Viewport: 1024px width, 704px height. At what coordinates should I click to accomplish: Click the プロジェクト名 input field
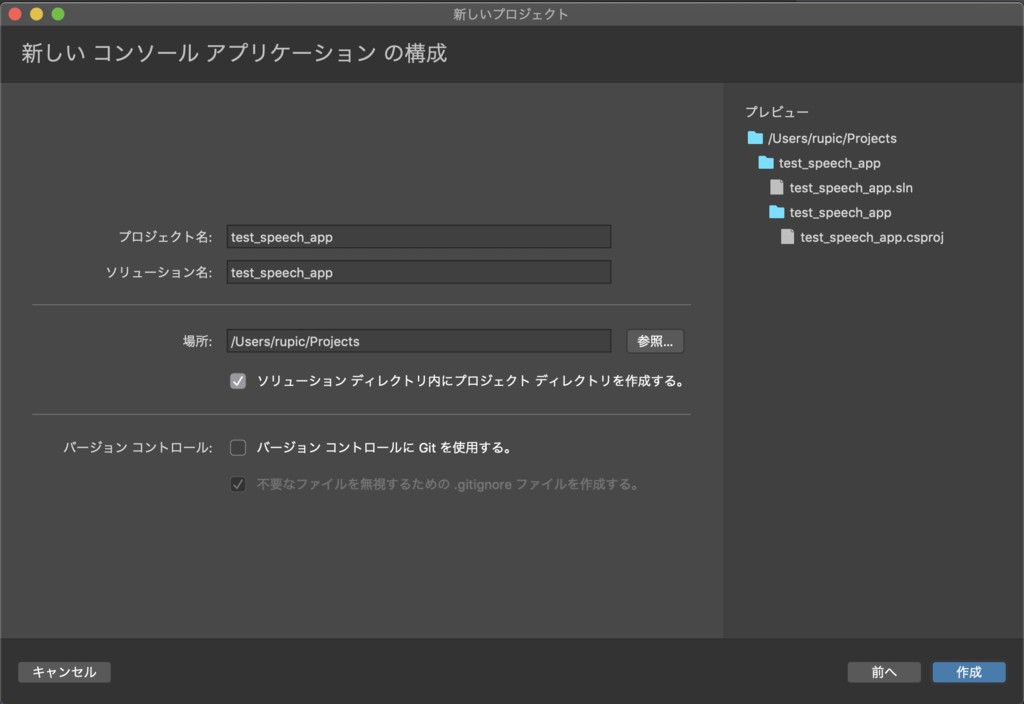pos(420,236)
